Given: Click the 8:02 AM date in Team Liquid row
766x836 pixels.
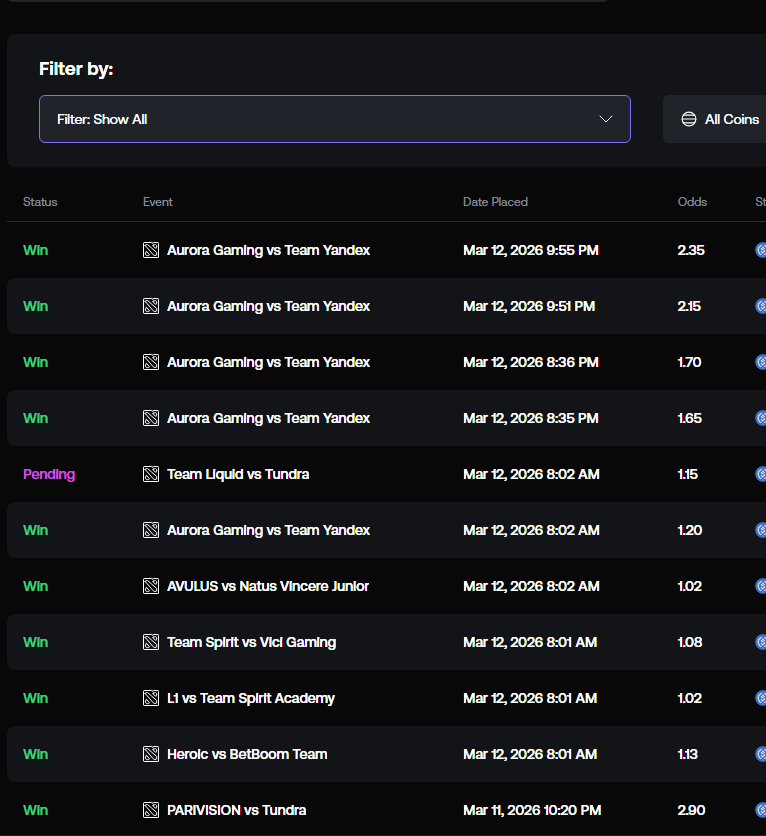Looking at the screenshot, I should point(531,474).
